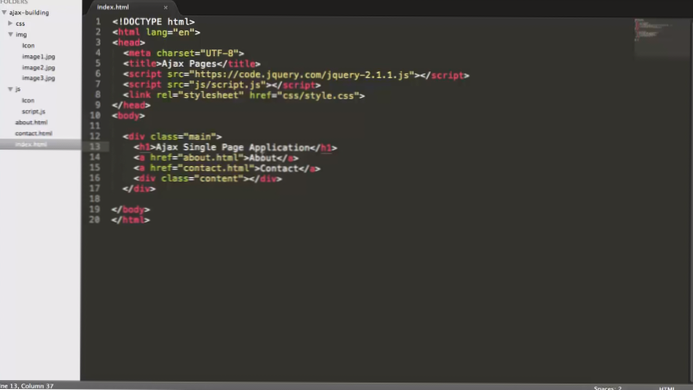Click the closing head tag
Screen dimensions: 693x390
131,105
